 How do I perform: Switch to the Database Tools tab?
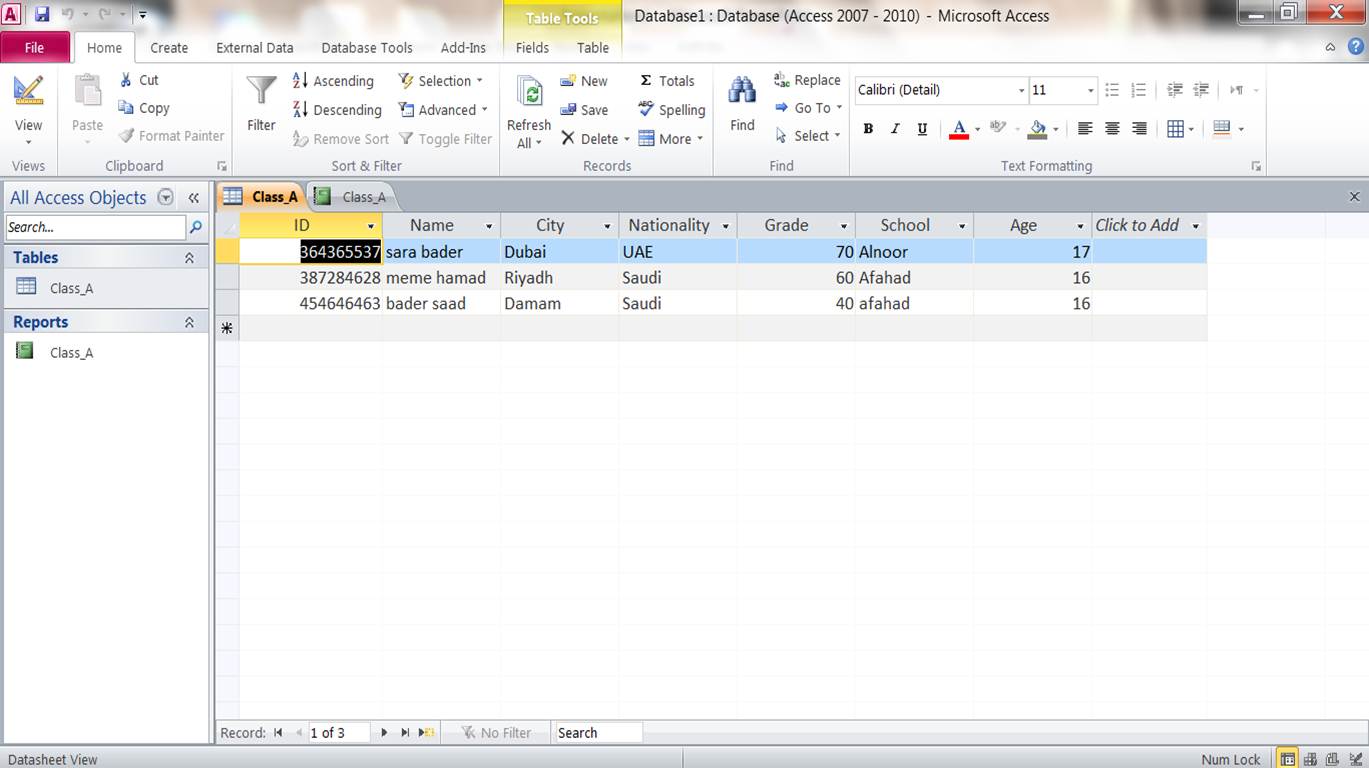point(366,47)
